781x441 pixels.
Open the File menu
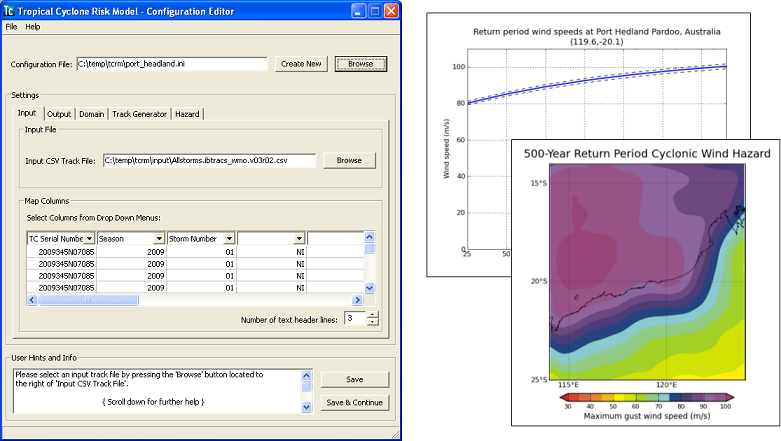pos(12,26)
